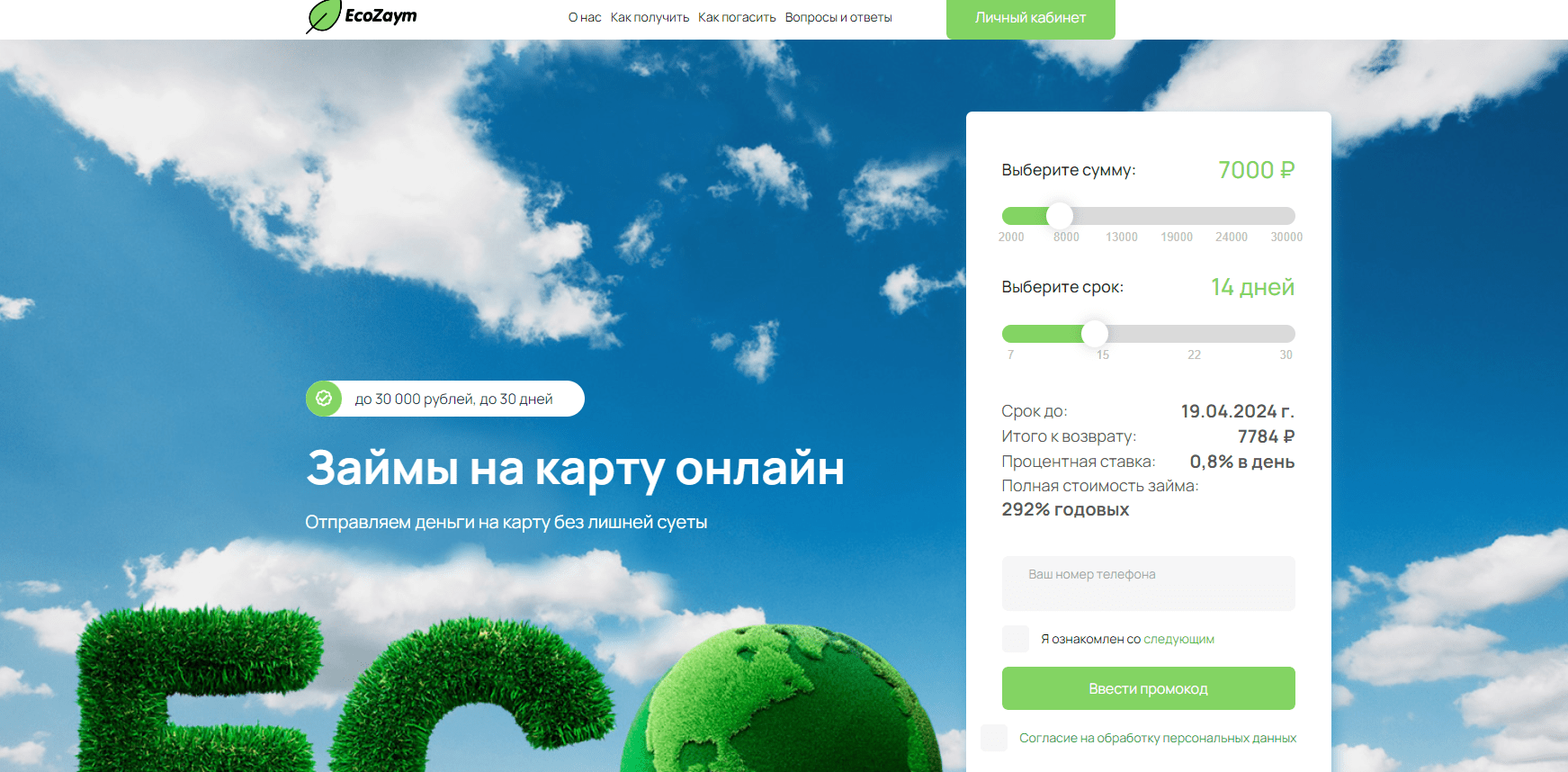
Task: Click the 'Личный кабинет' button
Action: pyautogui.click(x=1031, y=18)
